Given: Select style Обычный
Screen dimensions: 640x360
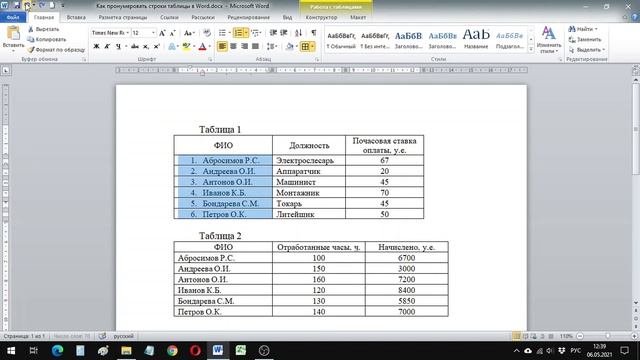Looking at the screenshot, I should pos(341,40).
